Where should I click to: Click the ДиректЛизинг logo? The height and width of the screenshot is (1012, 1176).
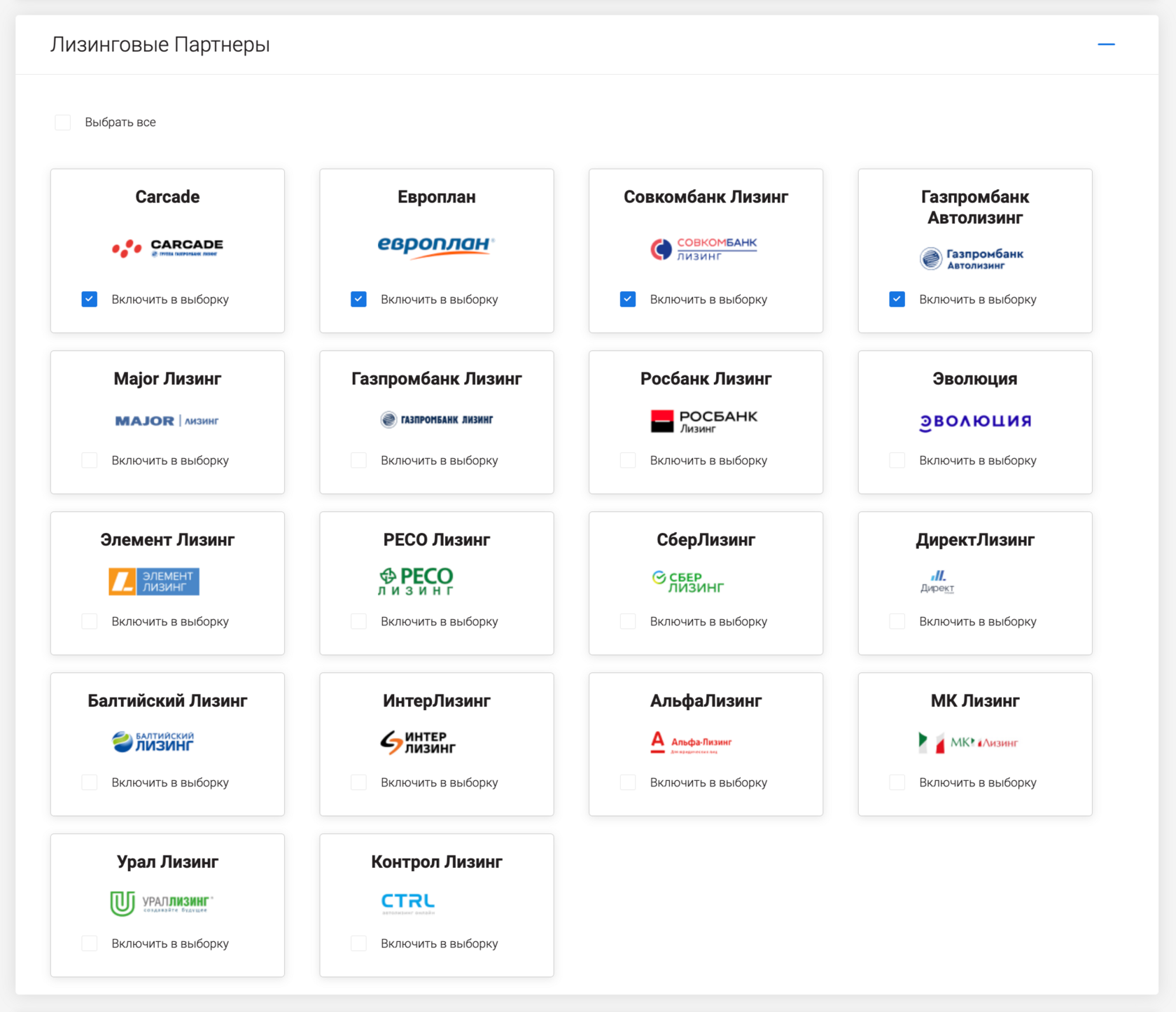click(937, 581)
